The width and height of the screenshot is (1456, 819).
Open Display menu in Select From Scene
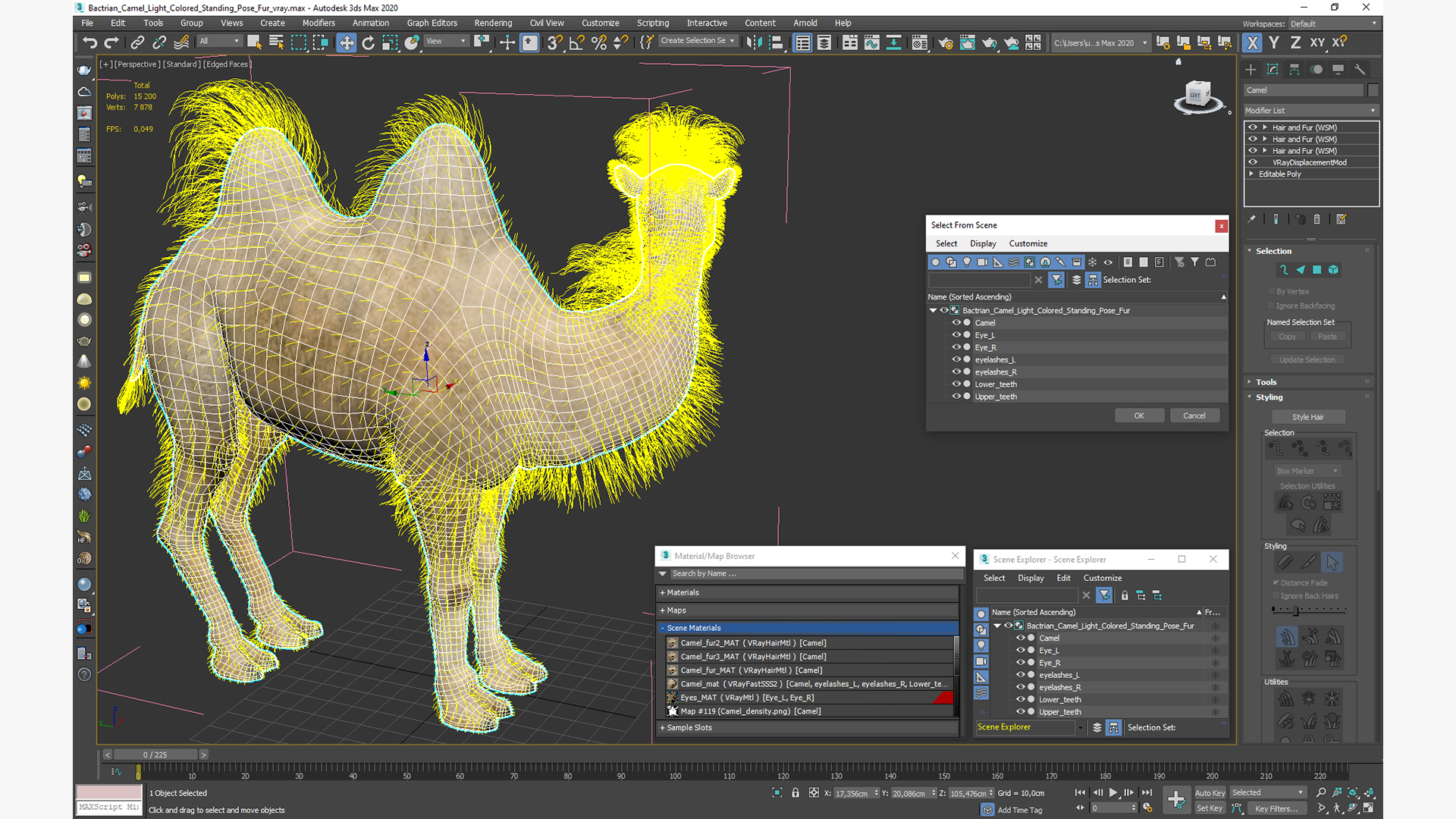tap(983, 243)
